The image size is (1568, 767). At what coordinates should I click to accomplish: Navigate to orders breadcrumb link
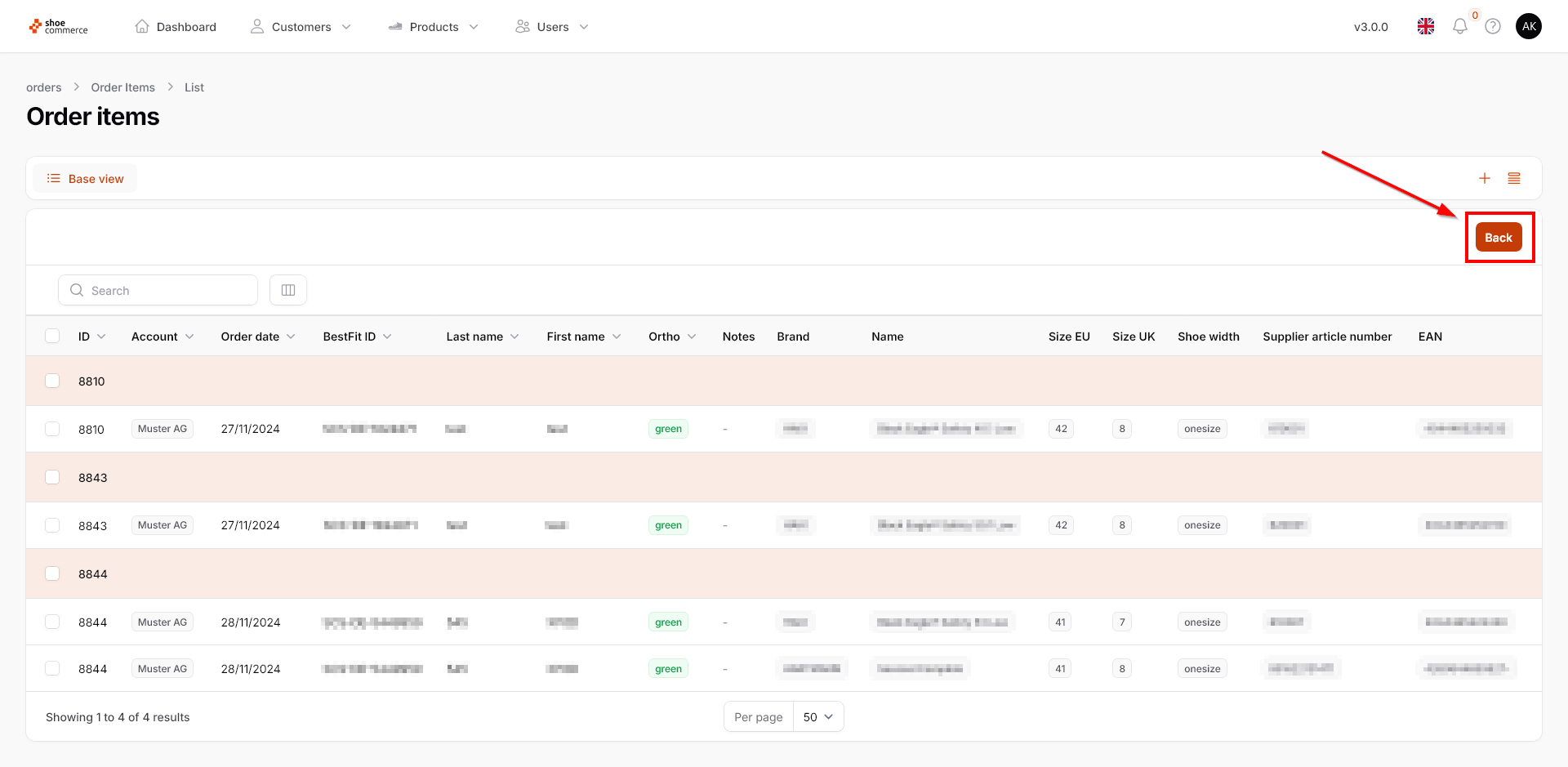[44, 87]
